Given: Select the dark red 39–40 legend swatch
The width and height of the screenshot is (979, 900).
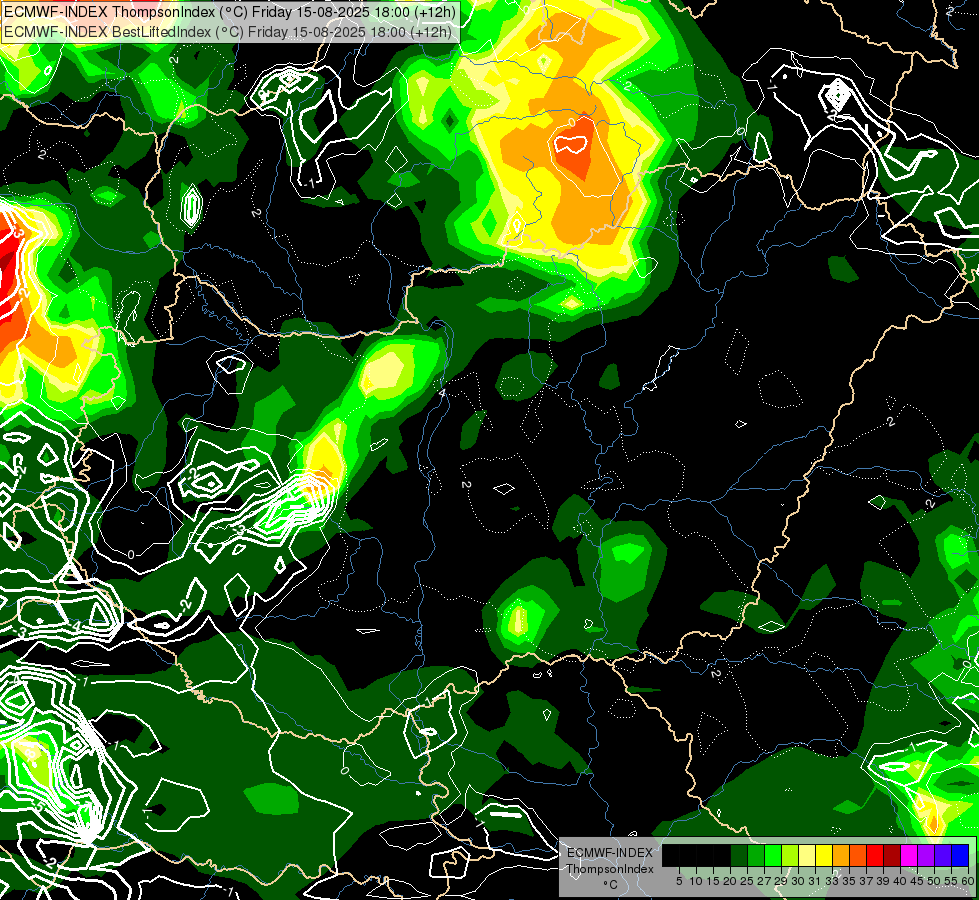Looking at the screenshot, I should (892, 855).
